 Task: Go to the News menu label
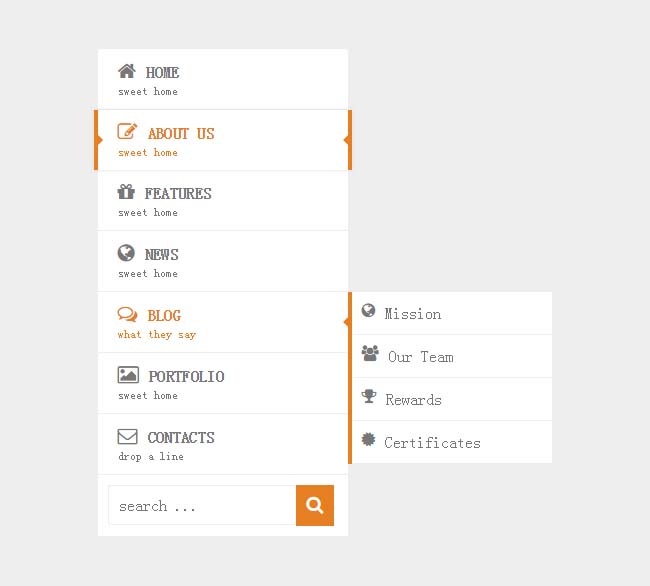tap(162, 255)
